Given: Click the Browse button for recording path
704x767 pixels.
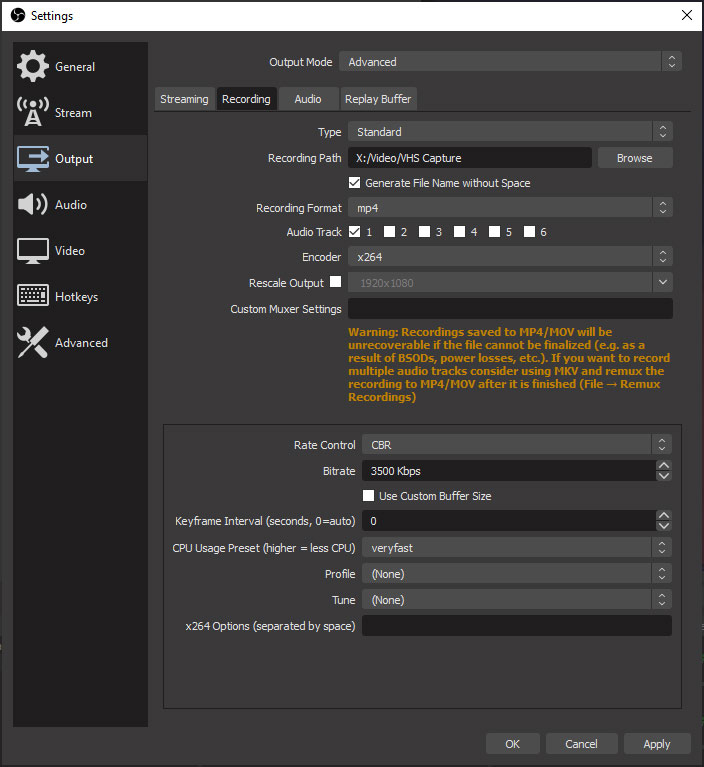Looking at the screenshot, I should (634, 158).
